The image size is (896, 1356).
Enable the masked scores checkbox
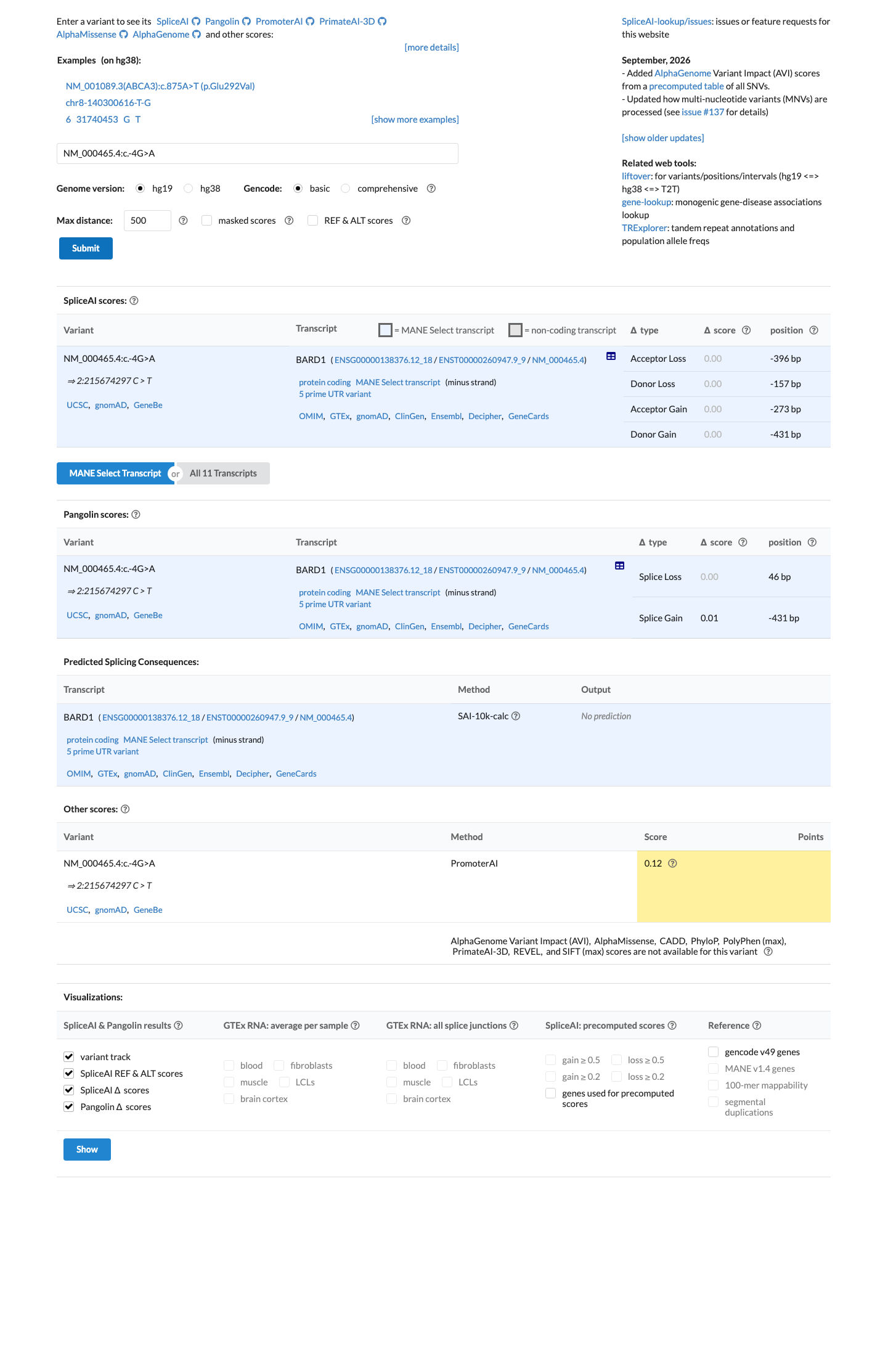point(207,221)
